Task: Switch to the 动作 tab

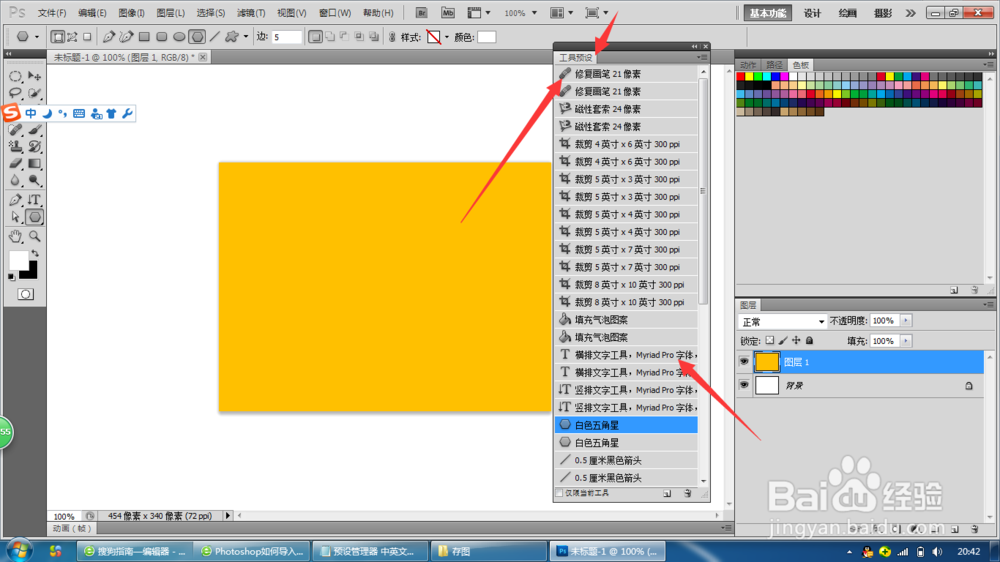Action: pos(748,65)
